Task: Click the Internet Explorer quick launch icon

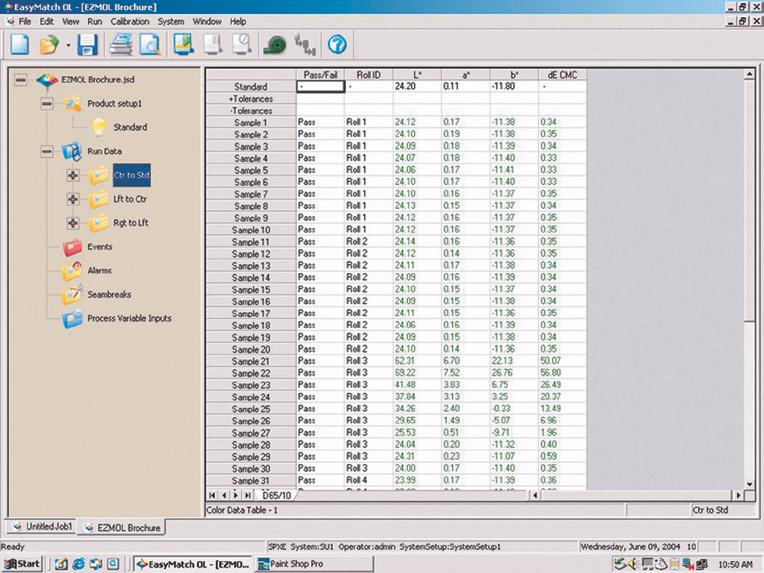Action: pyautogui.click(x=78, y=564)
